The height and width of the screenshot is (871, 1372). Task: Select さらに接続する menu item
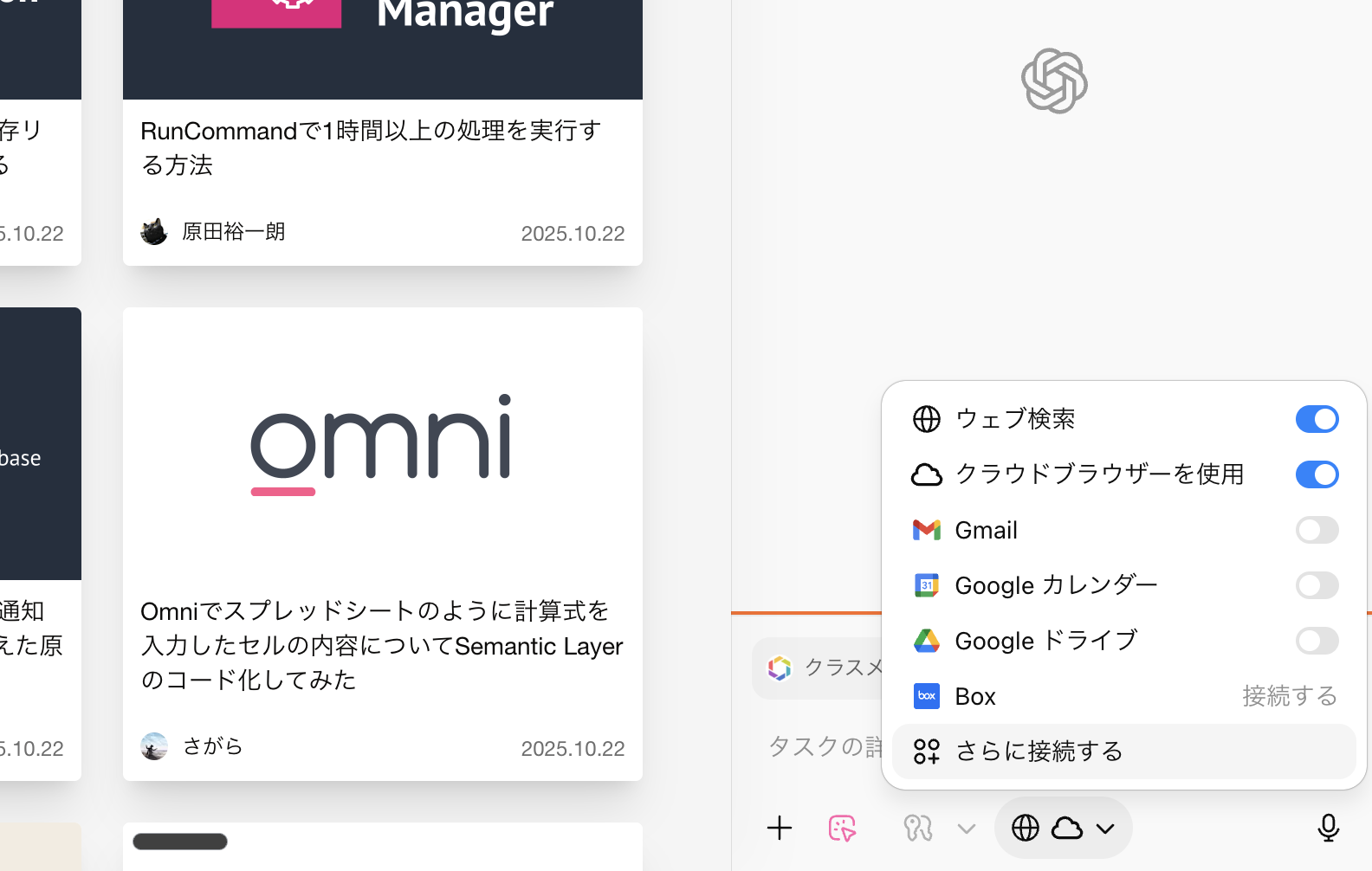click(x=1039, y=752)
